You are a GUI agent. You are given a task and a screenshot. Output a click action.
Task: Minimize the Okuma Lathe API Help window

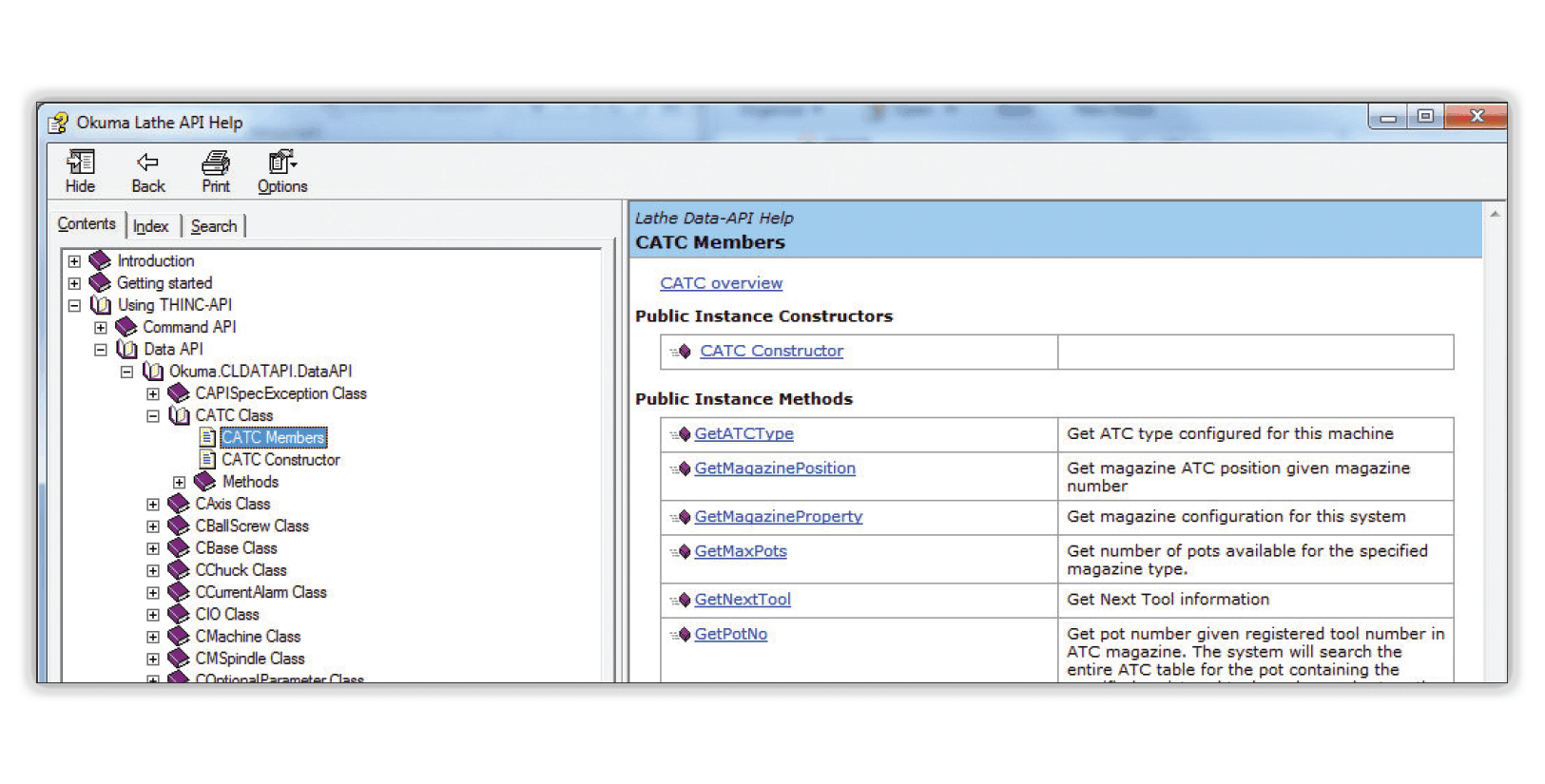point(1388,117)
